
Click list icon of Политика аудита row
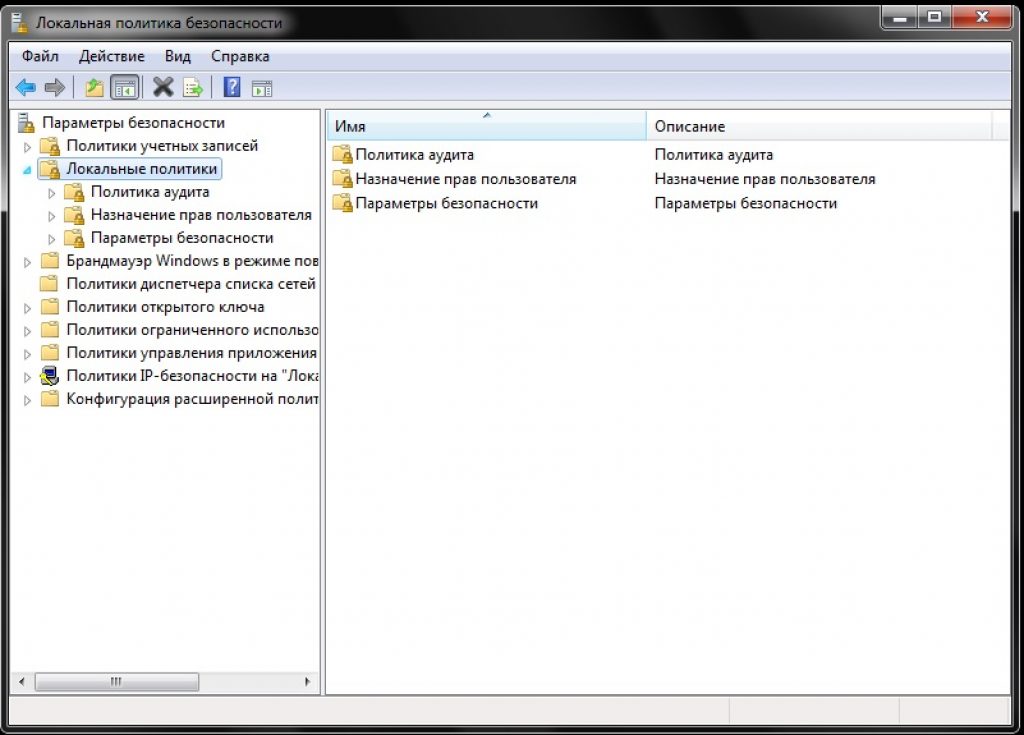coord(342,155)
